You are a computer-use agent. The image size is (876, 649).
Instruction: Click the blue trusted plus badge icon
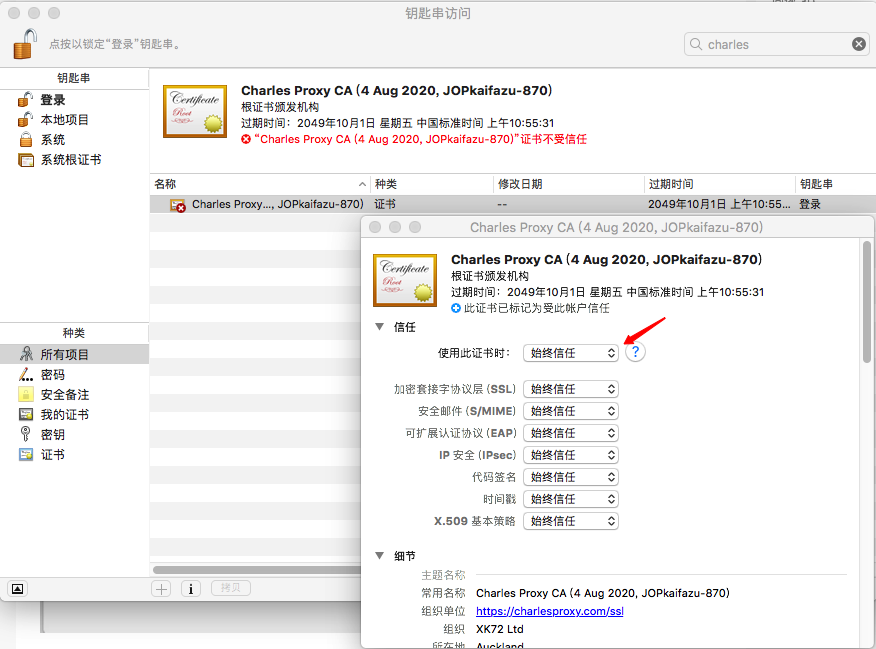[456, 308]
